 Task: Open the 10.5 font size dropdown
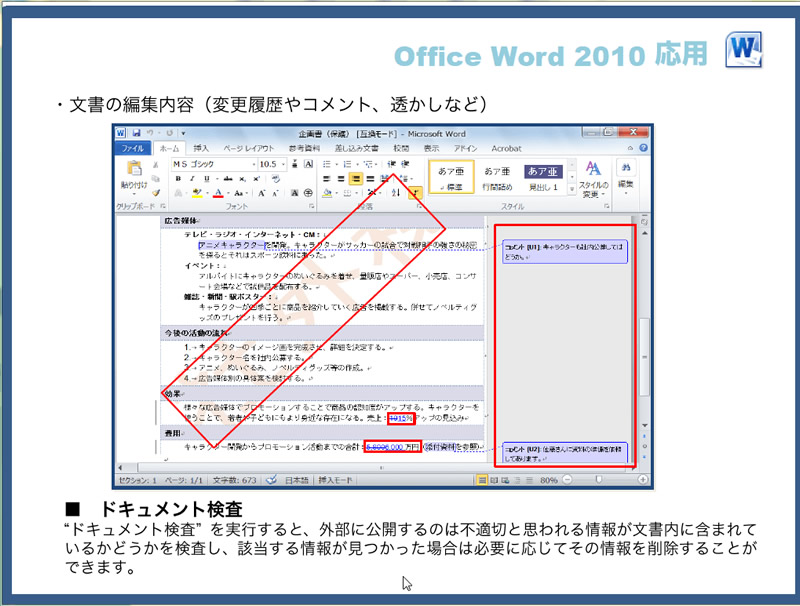284,164
